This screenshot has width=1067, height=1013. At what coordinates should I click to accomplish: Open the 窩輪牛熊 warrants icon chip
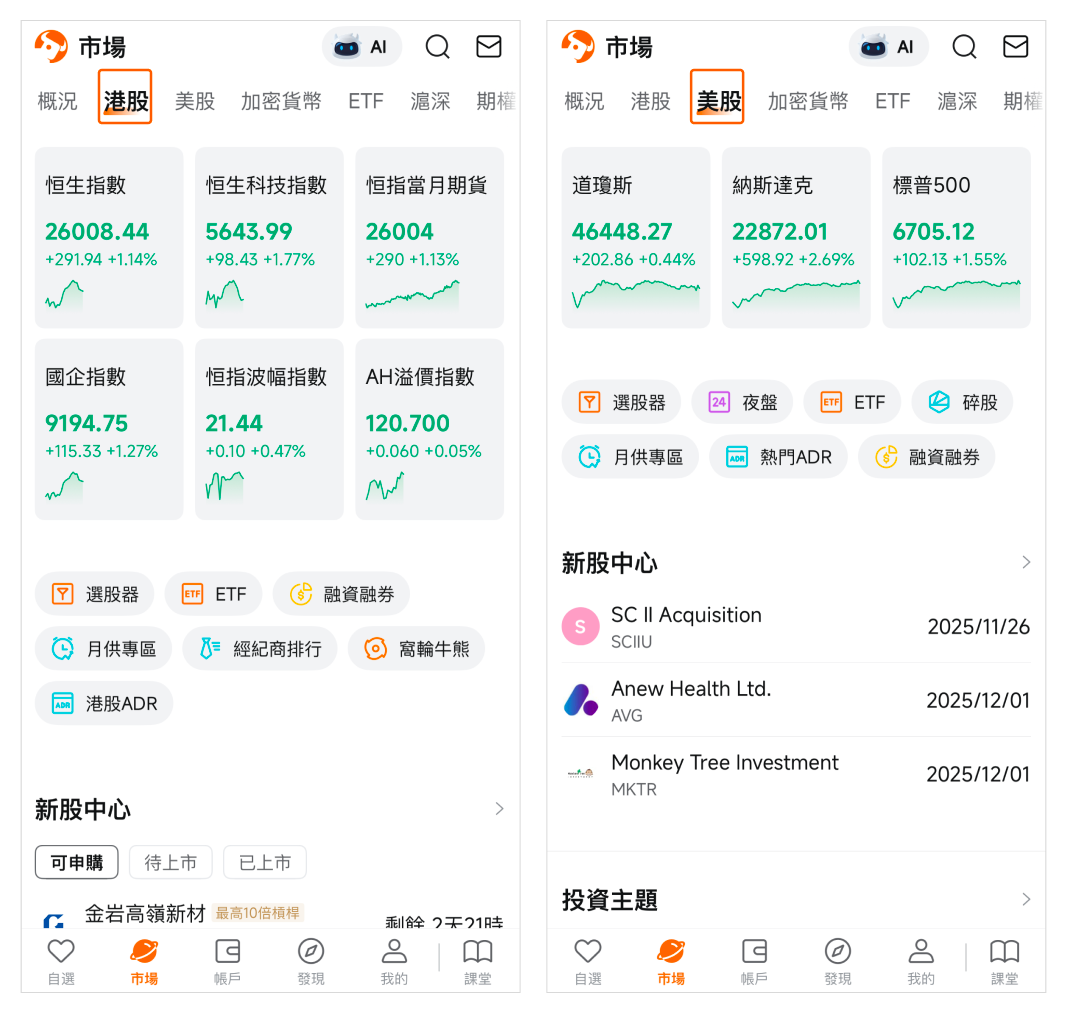[416, 649]
